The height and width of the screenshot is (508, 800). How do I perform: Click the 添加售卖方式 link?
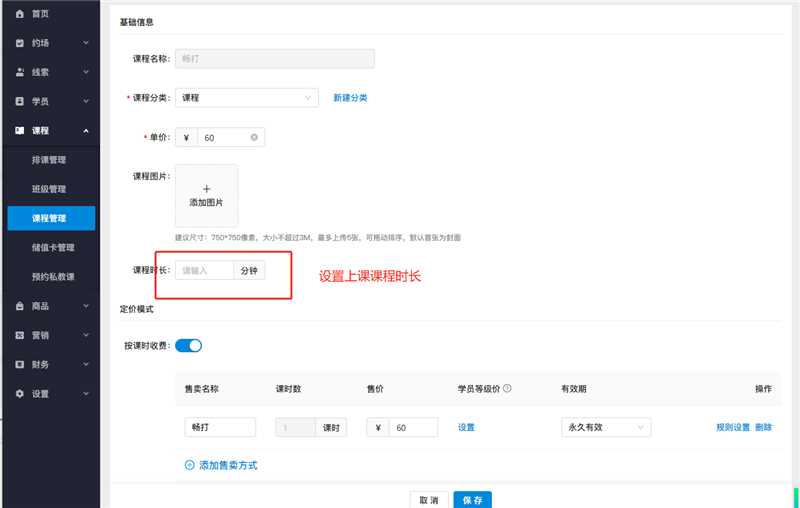click(x=229, y=465)
